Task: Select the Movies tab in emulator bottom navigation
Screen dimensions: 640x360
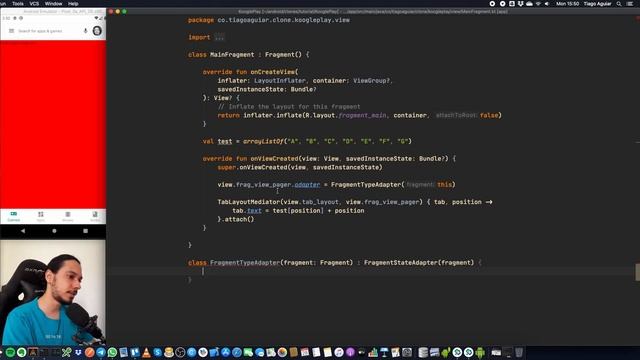Action: [x=68, y=216]
